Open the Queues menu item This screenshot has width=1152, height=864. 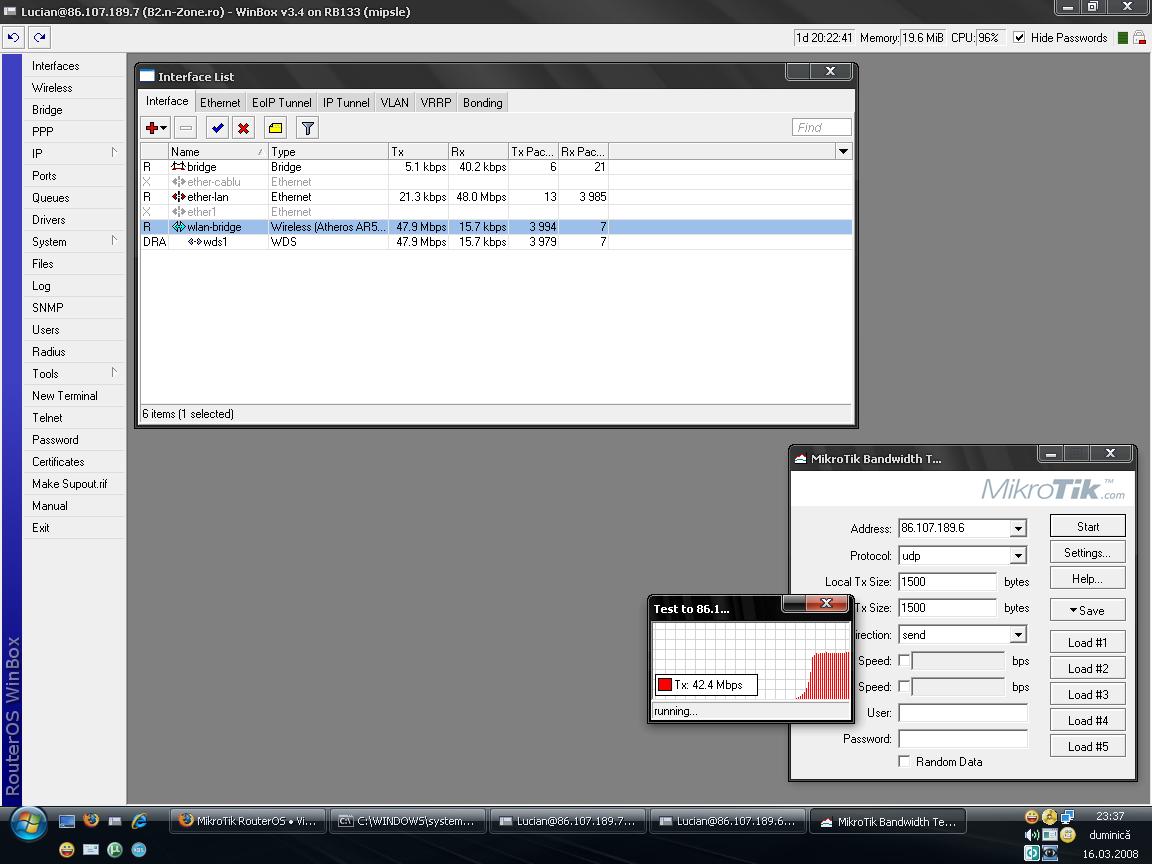point(51,198)
